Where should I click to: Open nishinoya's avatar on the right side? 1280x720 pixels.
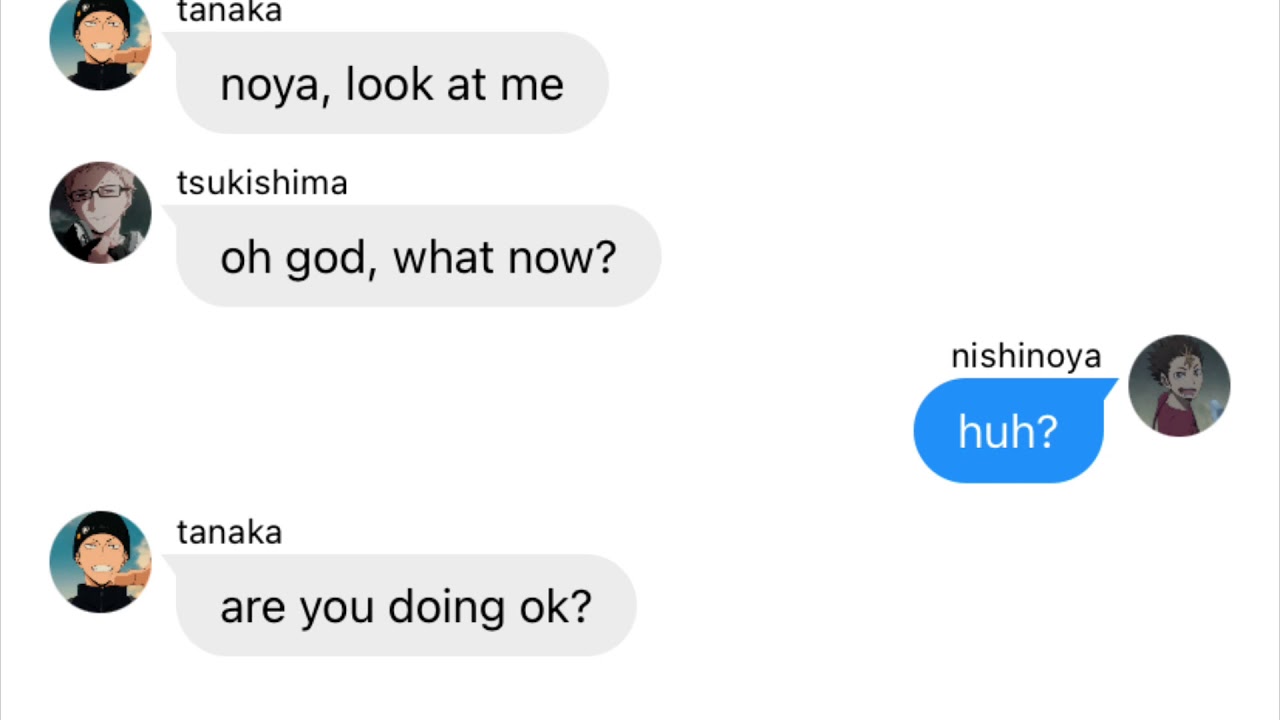[x=1179, y=386]
